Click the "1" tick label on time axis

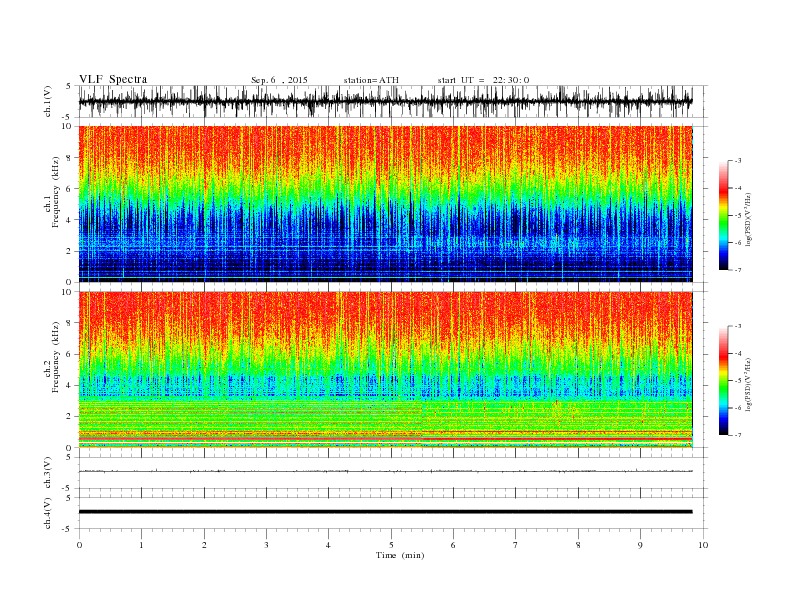pos(141,545)
